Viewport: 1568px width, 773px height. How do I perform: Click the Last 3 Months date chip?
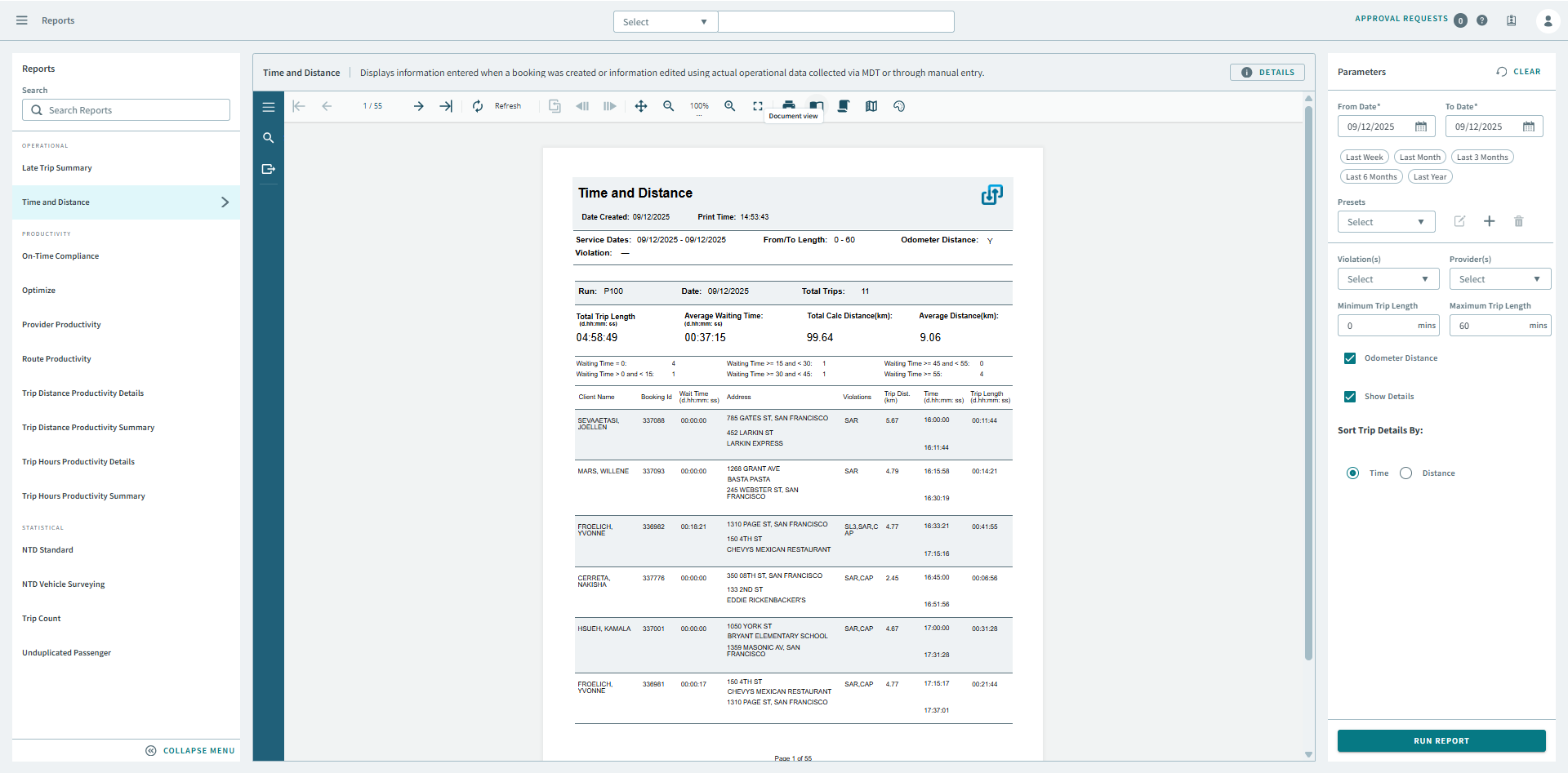tap(1481, 157)
